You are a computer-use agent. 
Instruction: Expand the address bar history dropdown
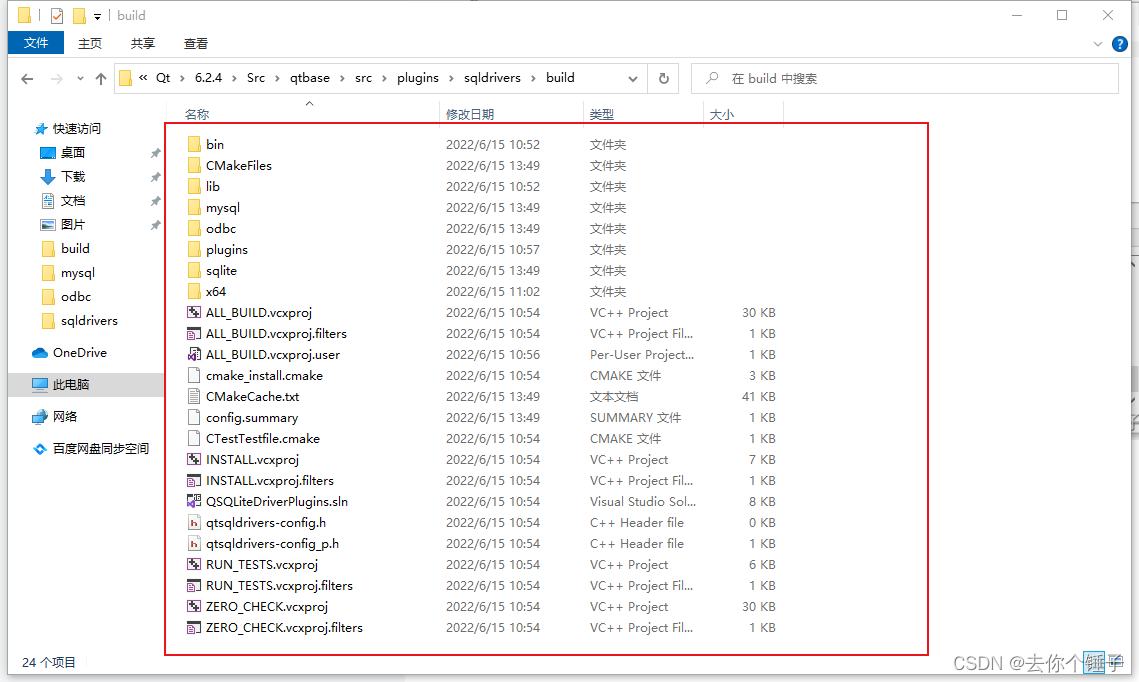[633, 78]
